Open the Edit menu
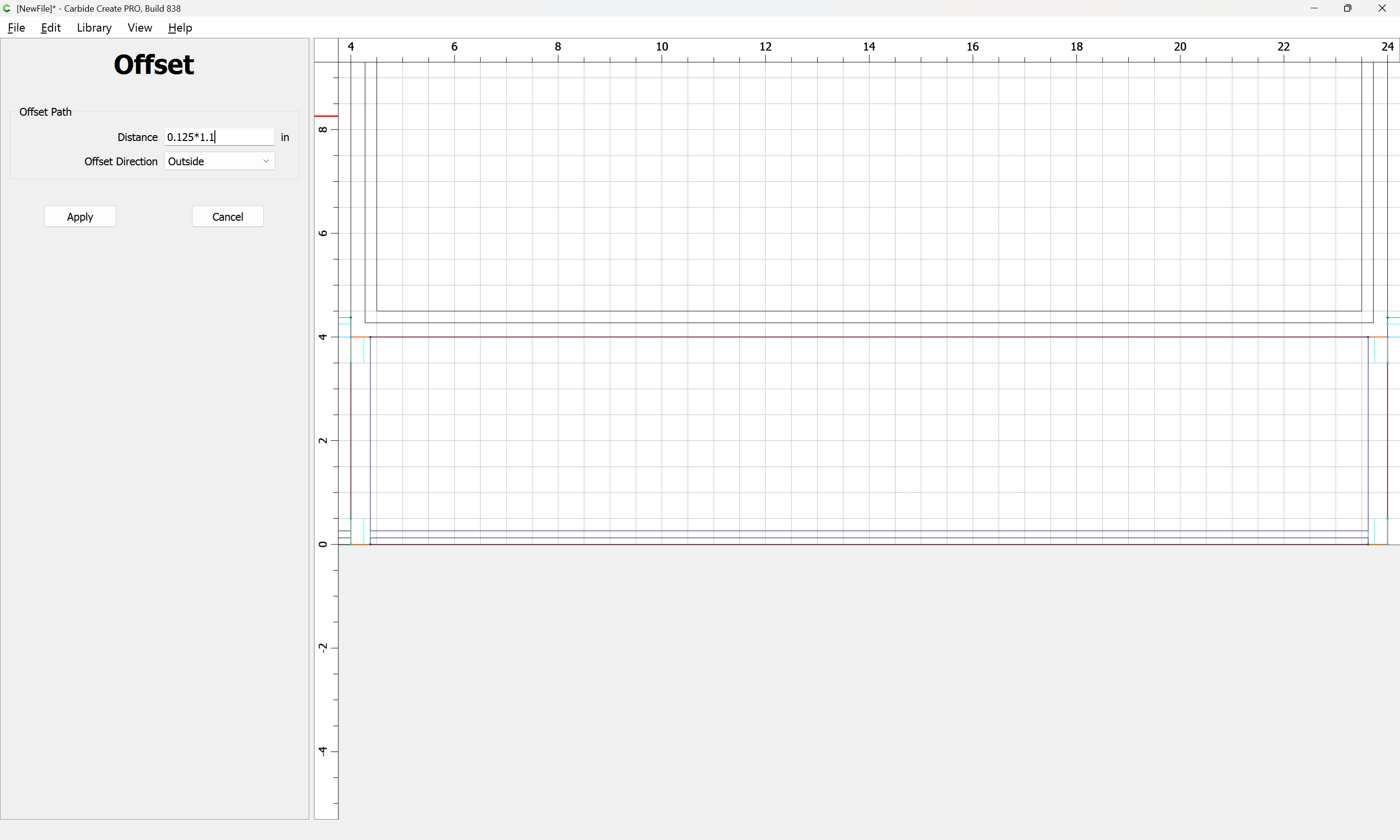Image resolution: width=1400 pixels, height=840 pixels. [51, 28]
